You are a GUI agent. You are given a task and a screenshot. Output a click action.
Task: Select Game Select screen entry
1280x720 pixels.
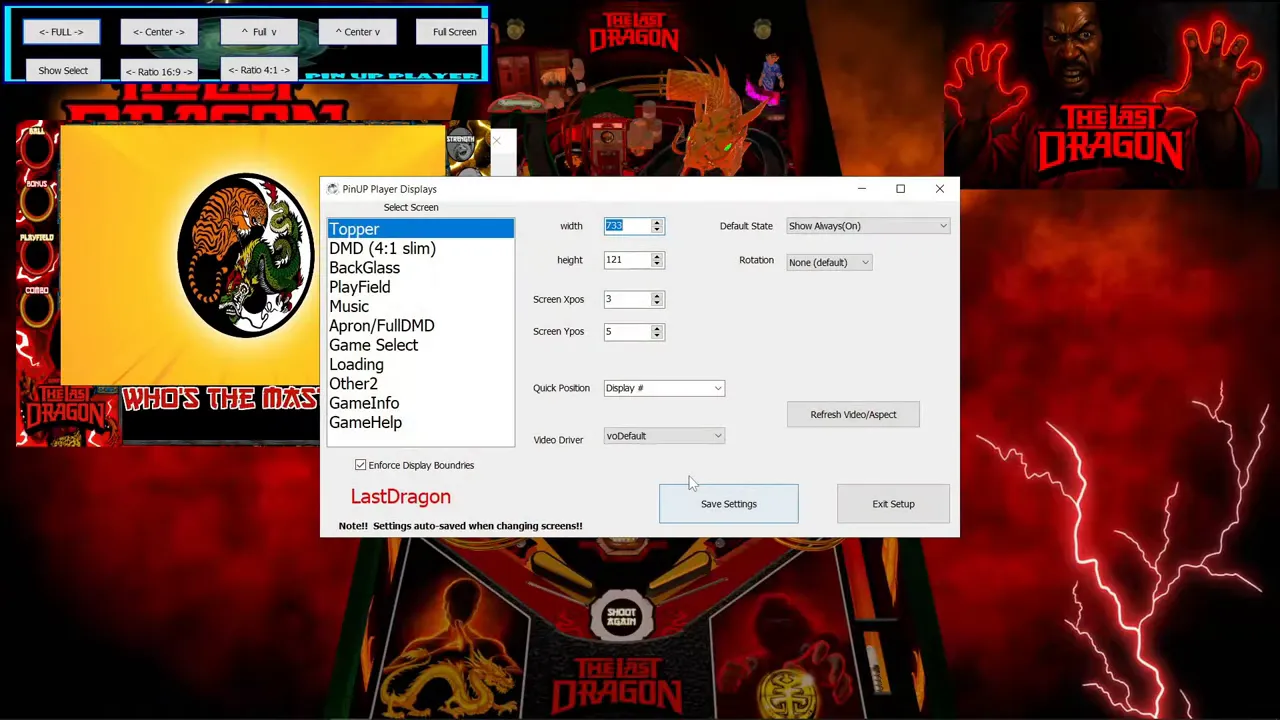(x=420, y=345)
